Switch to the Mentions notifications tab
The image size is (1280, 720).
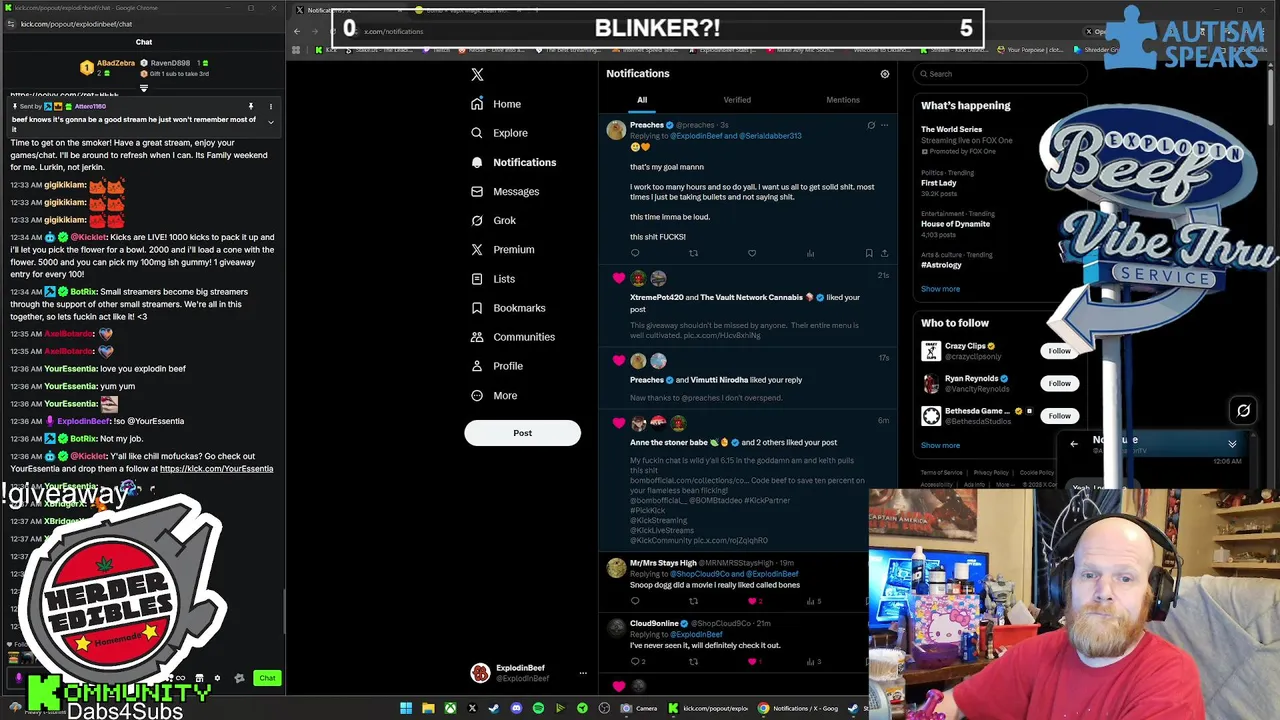[x=843, y=100]
